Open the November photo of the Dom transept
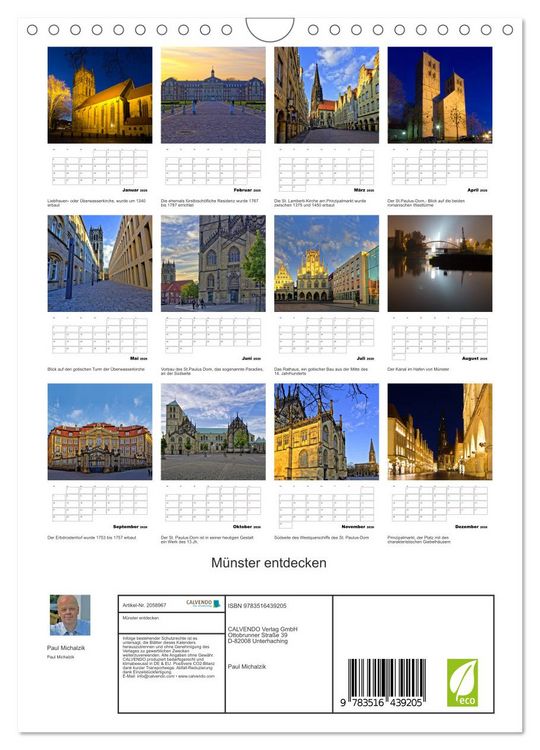Screen dimensions: 540x750 point(327,431)
